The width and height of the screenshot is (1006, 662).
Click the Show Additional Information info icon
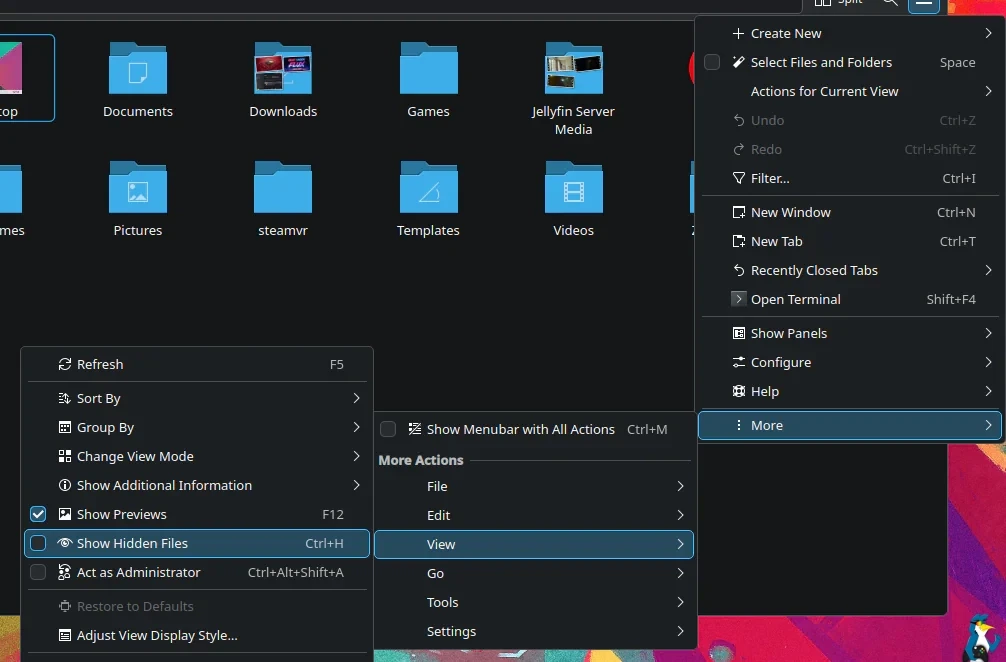point(65,485)
